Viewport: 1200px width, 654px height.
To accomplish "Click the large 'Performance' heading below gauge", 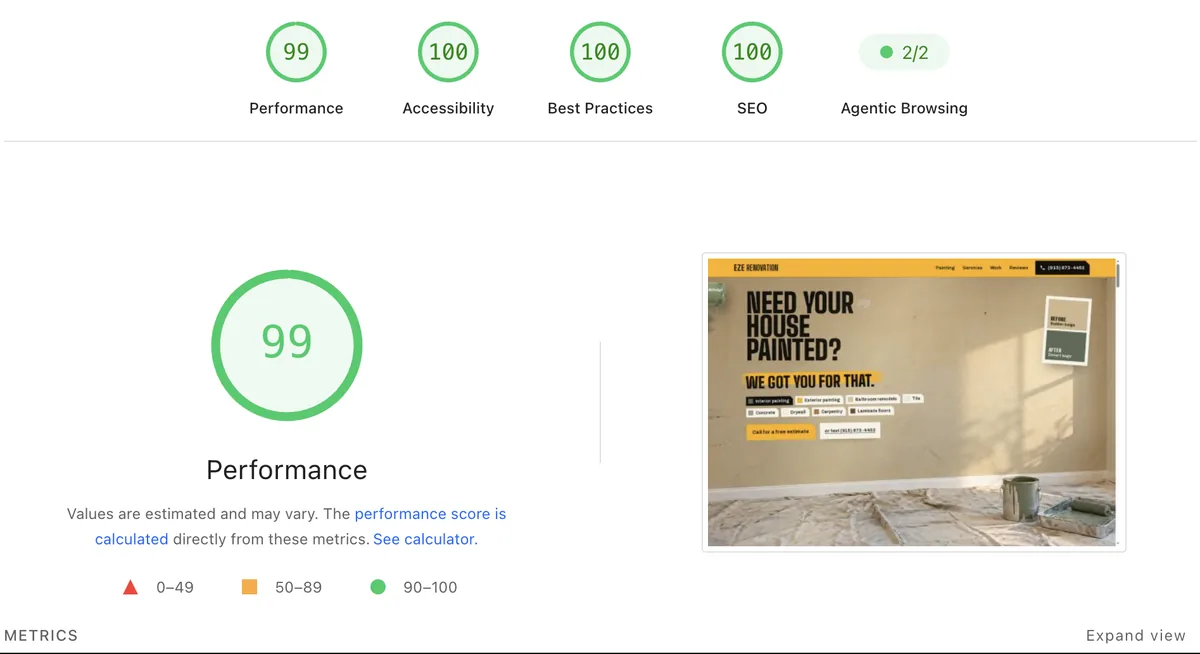I will pyautogui.click(x=287, y=470).
